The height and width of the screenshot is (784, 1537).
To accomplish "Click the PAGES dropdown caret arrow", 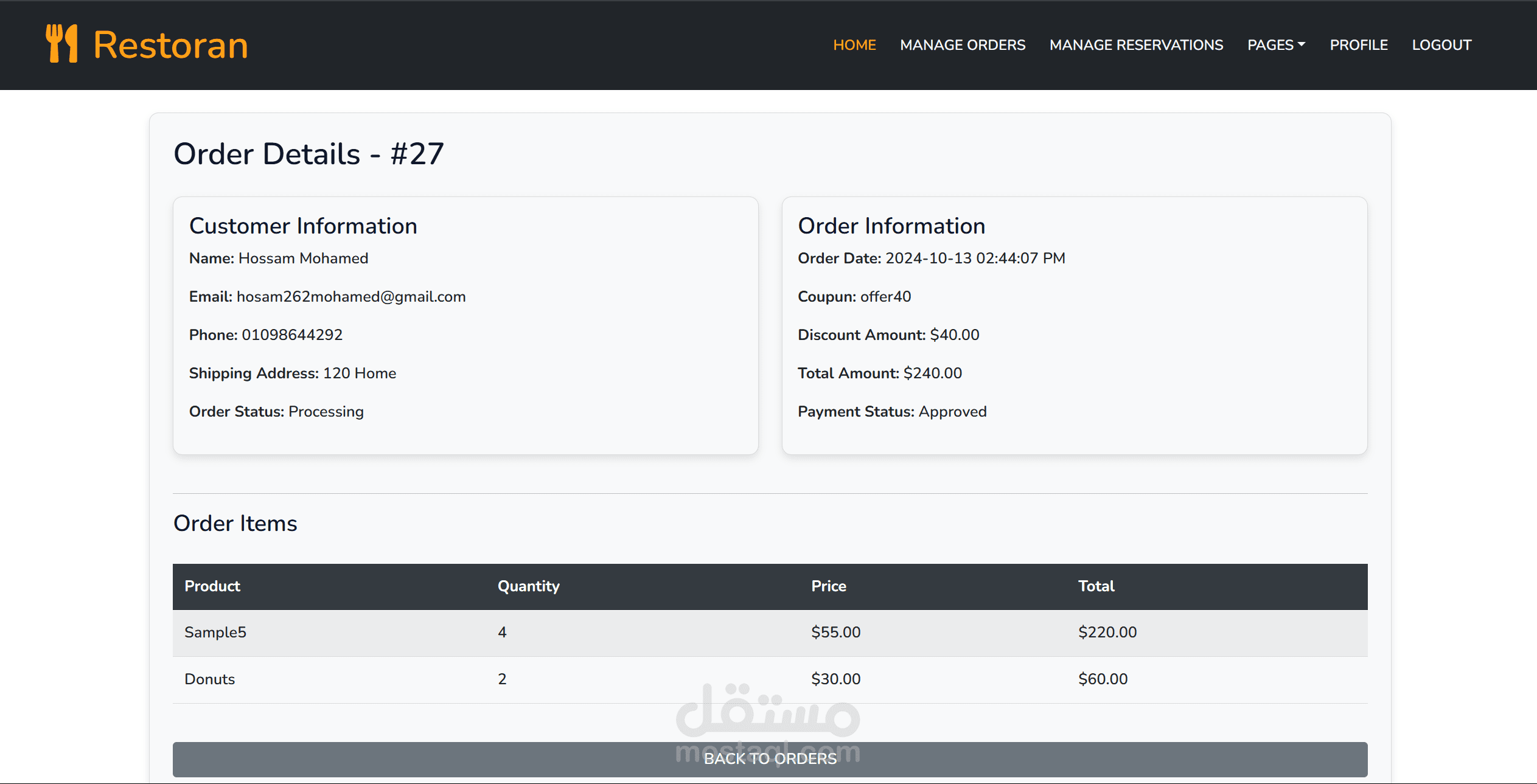I will (1302, 44).
